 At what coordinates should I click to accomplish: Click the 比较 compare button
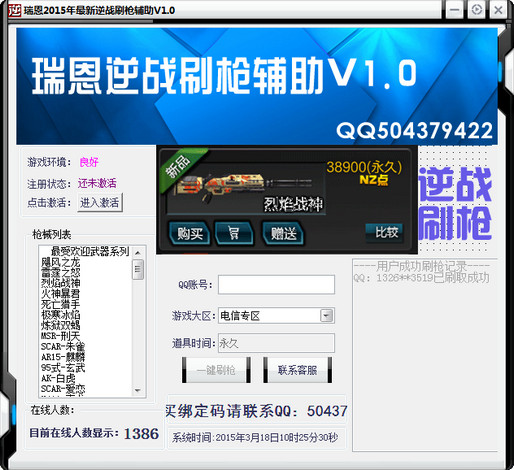coord(385,232)
